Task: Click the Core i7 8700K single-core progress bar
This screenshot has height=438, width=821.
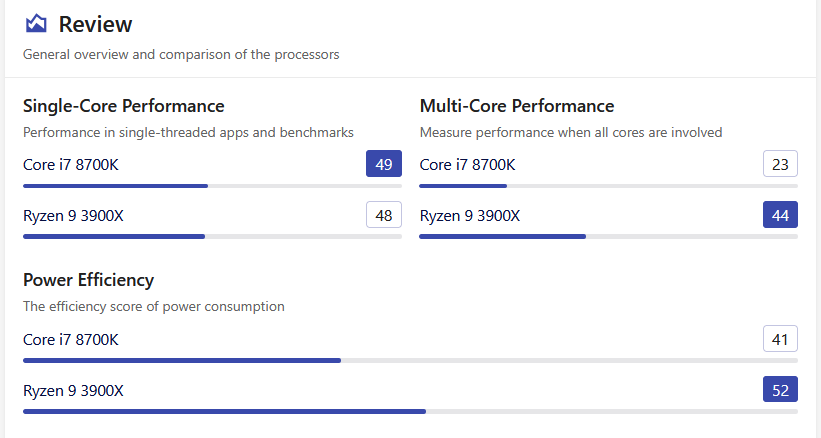Action: pyautogui.click(x=212, y=186)
